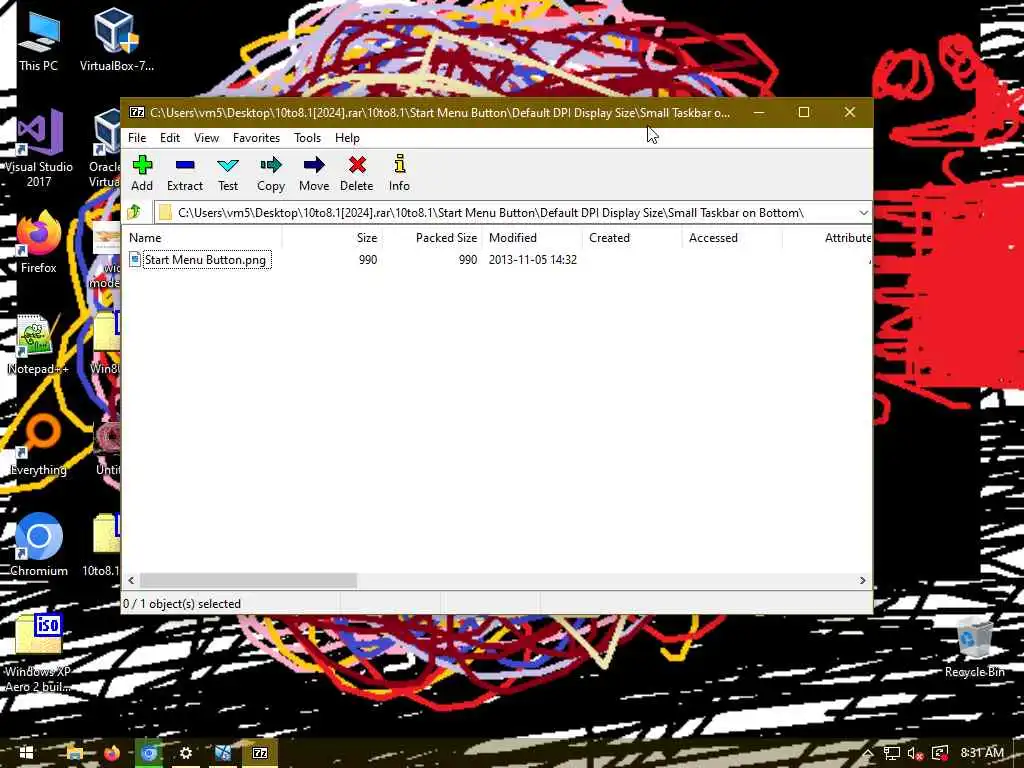Open the Favorites menu
The width and height of the screenshot is (1024, 768).
256,138
